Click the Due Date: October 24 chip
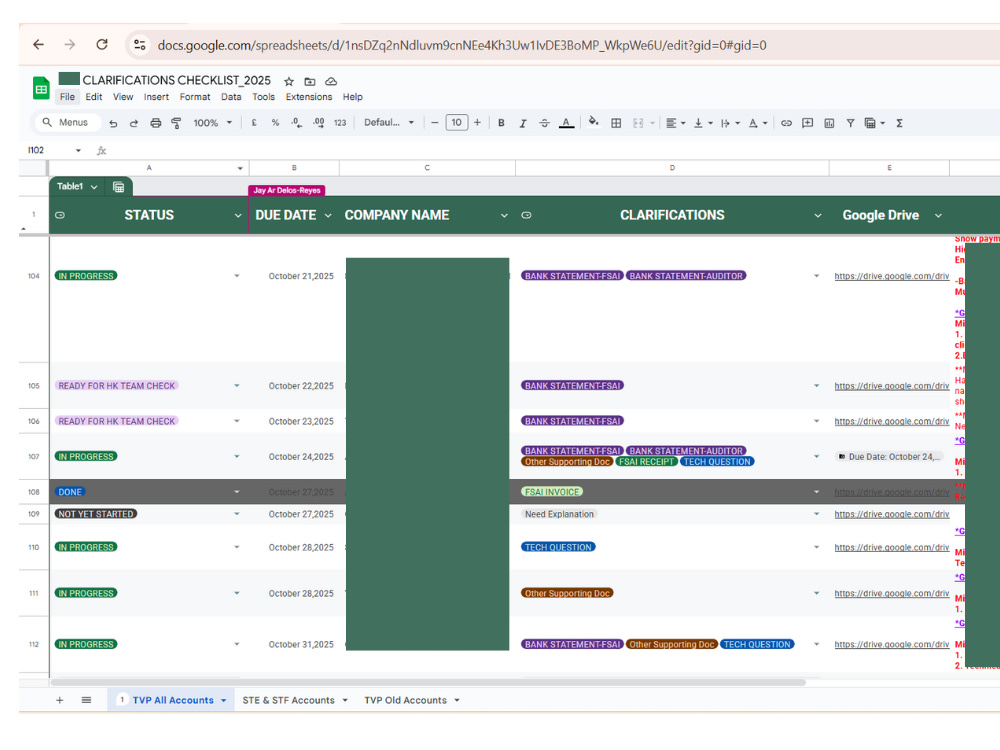 point(888,457)
